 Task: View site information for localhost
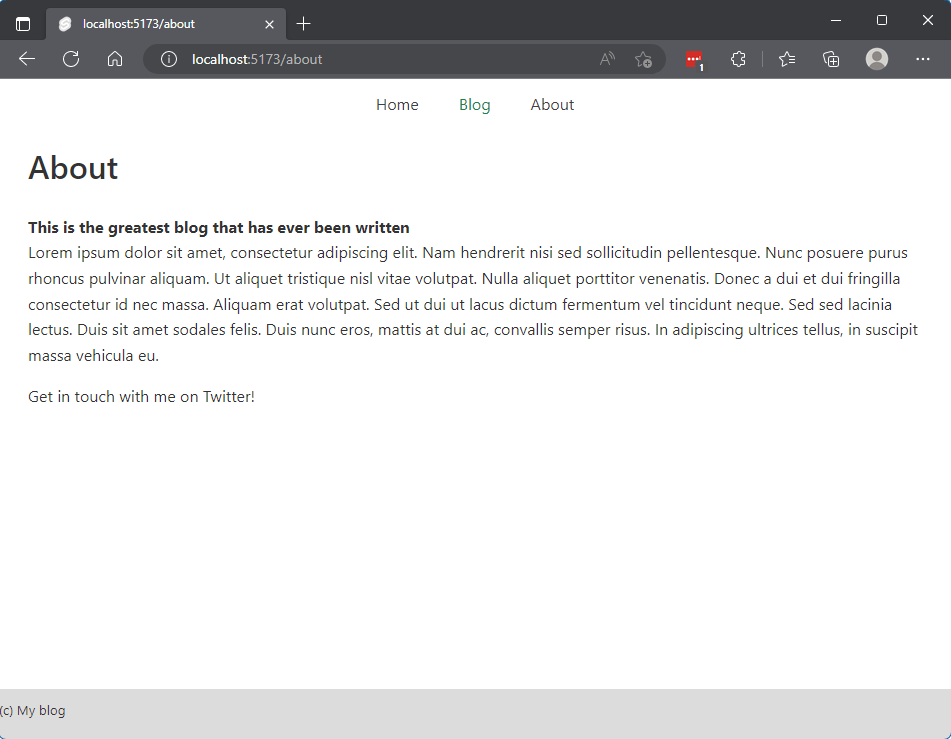[x=167, y=59]
